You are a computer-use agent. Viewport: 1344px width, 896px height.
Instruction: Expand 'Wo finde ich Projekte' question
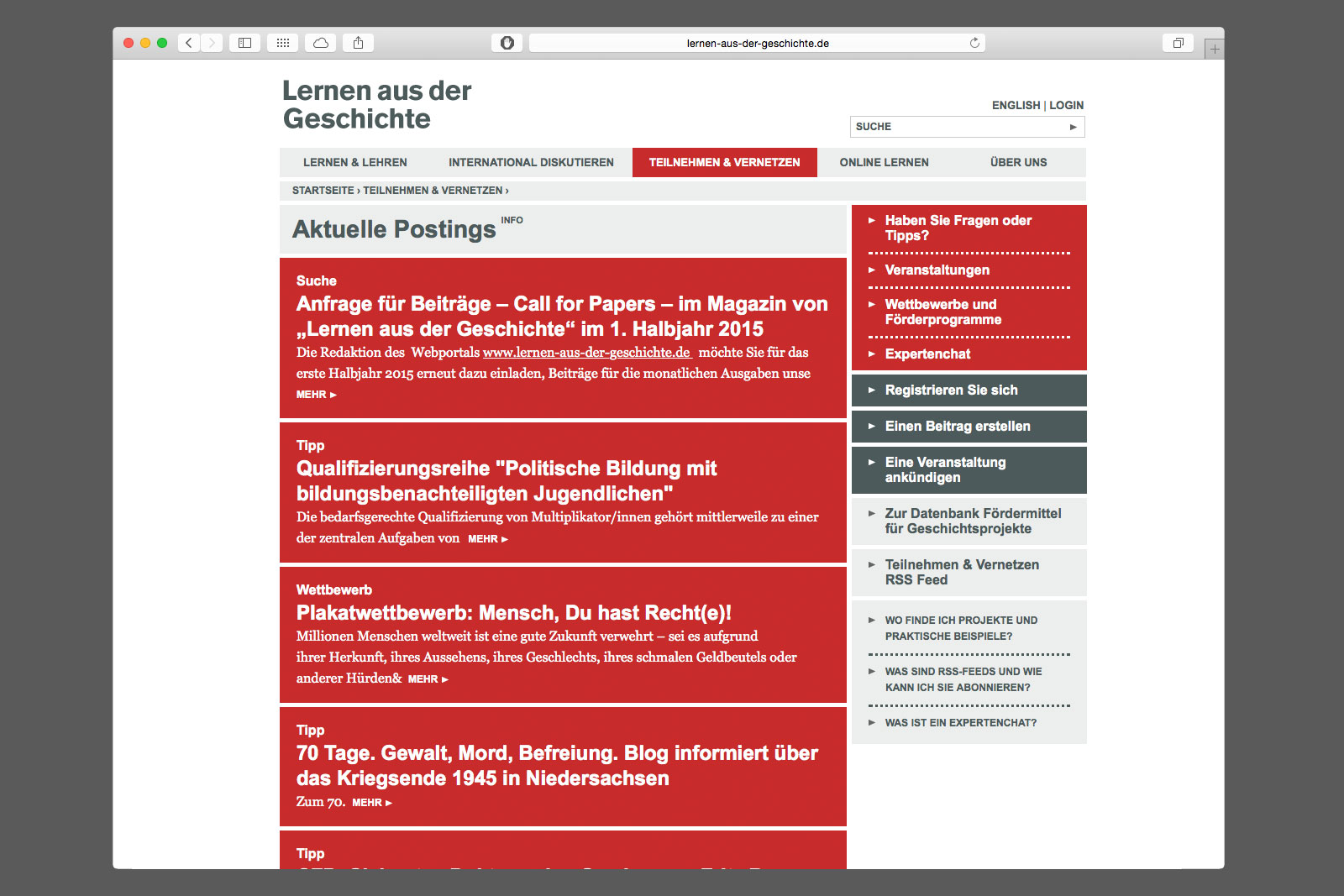960,627
